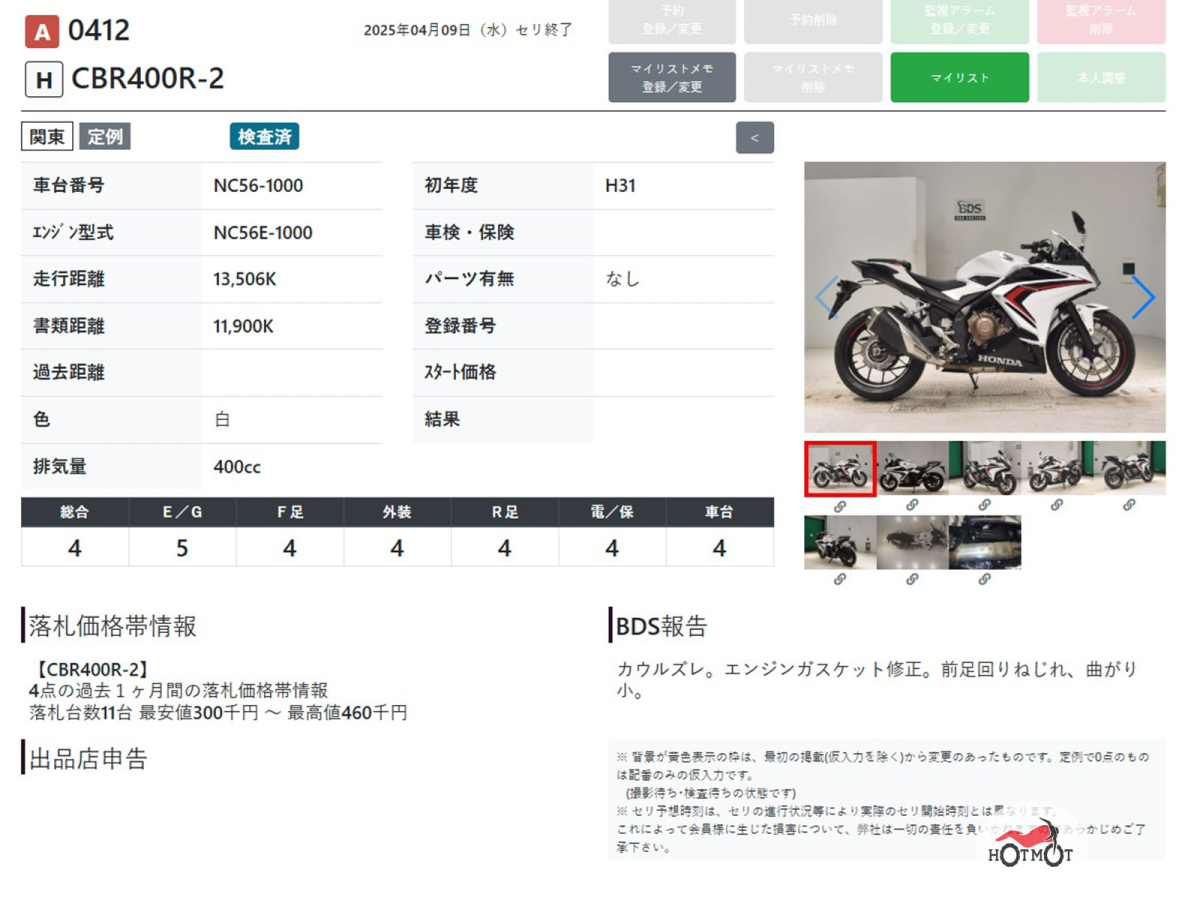The width and height of the screenshot is (1200, 906).
Task: Select the top-down bike thumbnail
Action: 912,542
